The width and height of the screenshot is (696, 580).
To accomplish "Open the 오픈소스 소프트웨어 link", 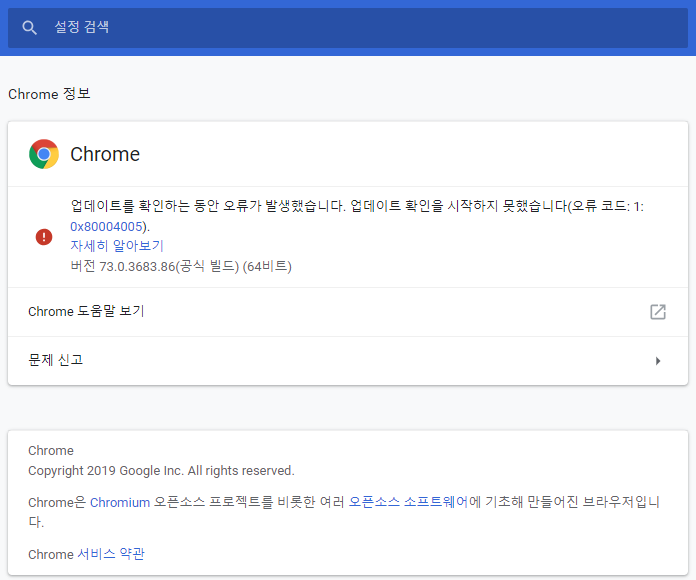I will [408, 502].
